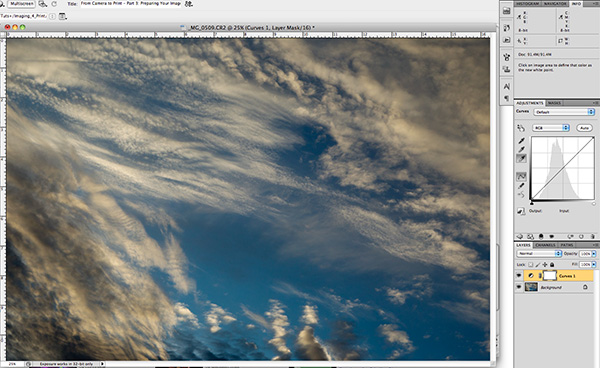Select the black point eyedropper in Curves
The height and width of the screenshot is (368, 600).
(x=521, y=141)
